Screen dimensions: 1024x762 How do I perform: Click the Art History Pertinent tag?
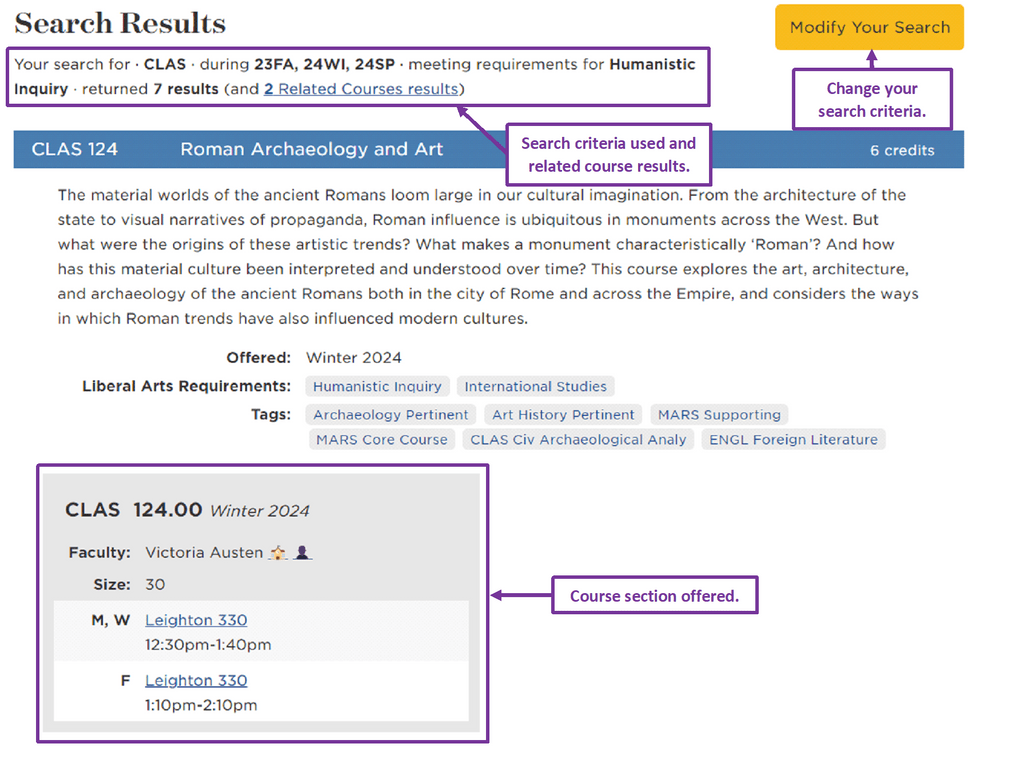563,414
